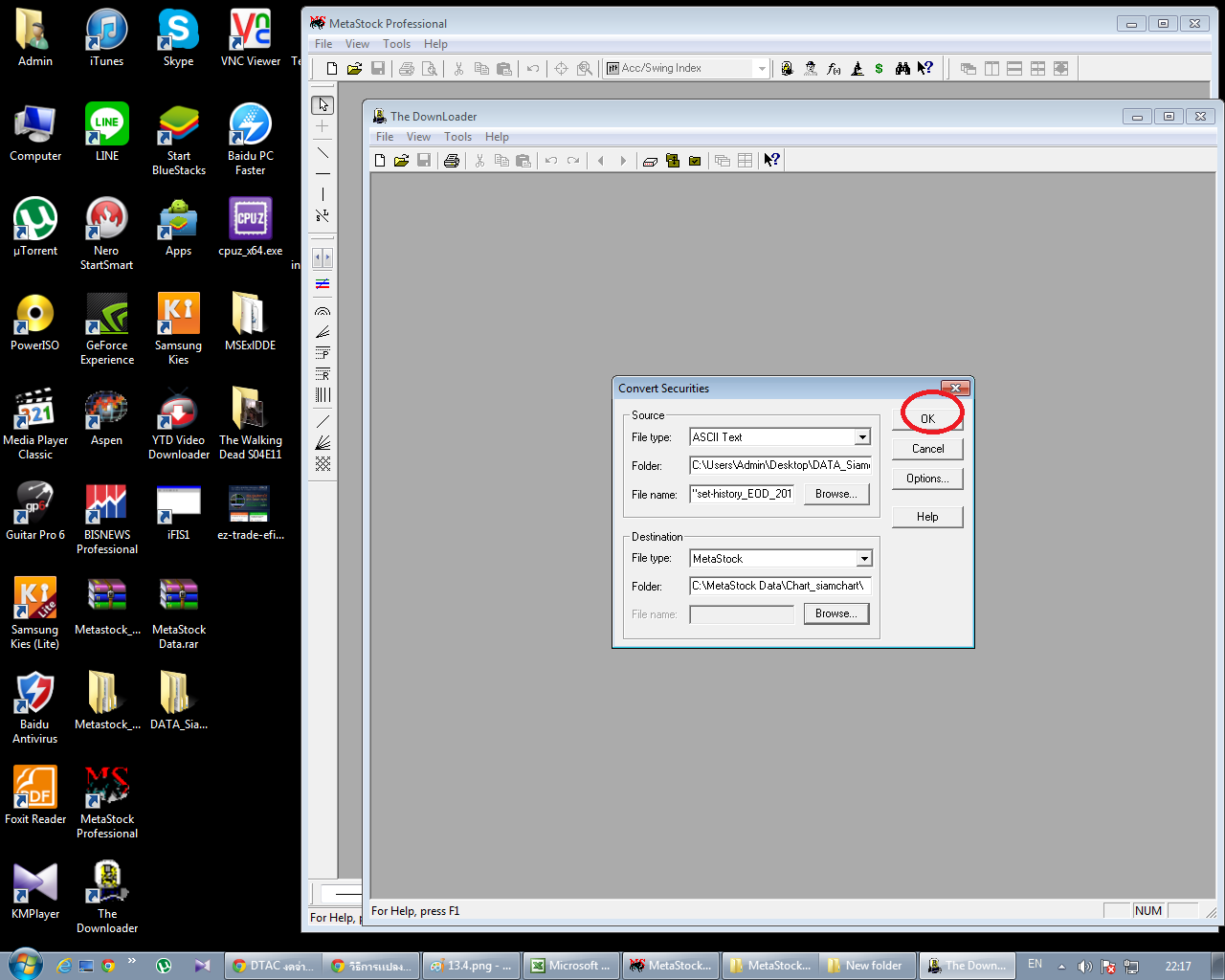Screen dimensions: 1225x980
Task: Click Open folder icon in MetaStock Professional toolbar
Action: tap(354, 69)
